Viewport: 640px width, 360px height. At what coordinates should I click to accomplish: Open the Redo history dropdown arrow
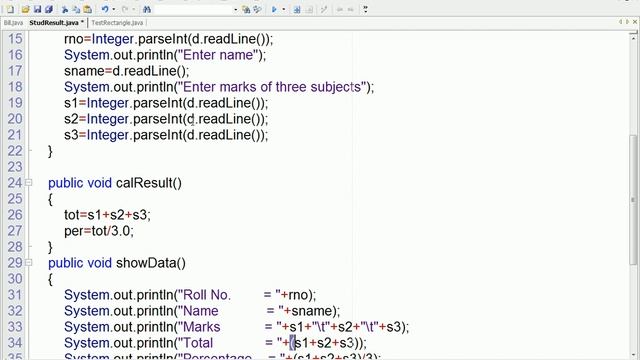[133, 9]
